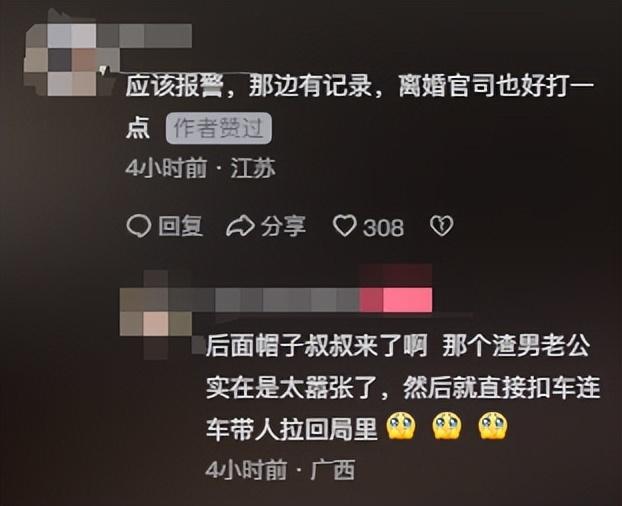Click the 308 like count

coord(384,227)
